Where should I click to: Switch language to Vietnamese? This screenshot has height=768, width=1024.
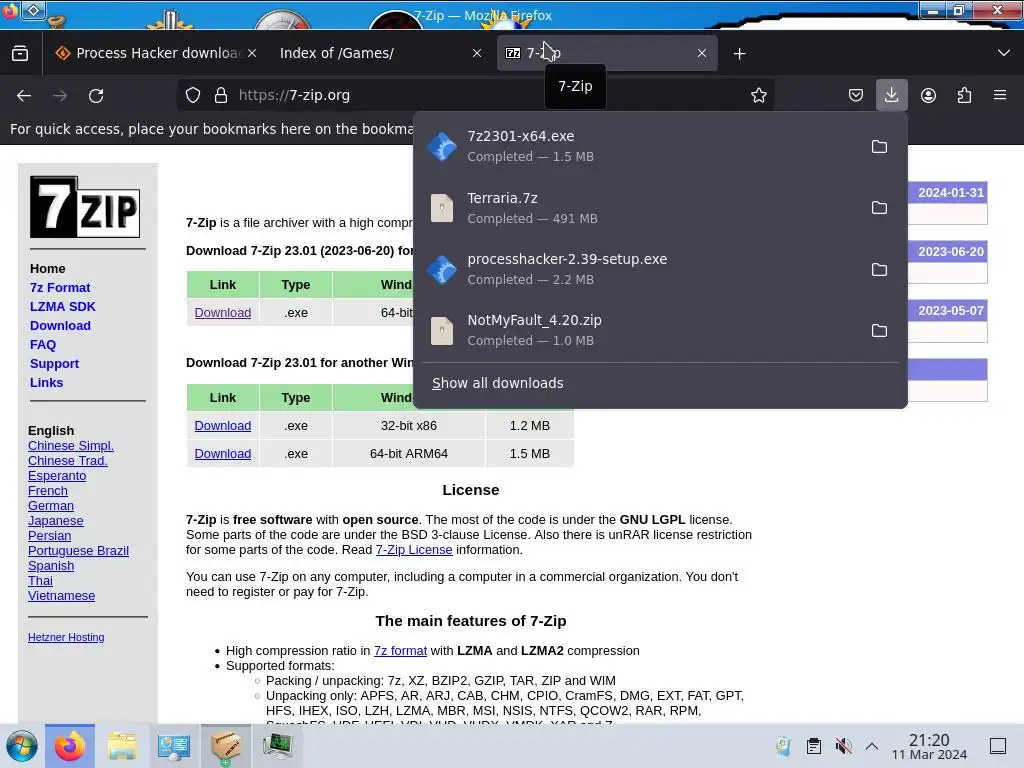pos(61,596)
